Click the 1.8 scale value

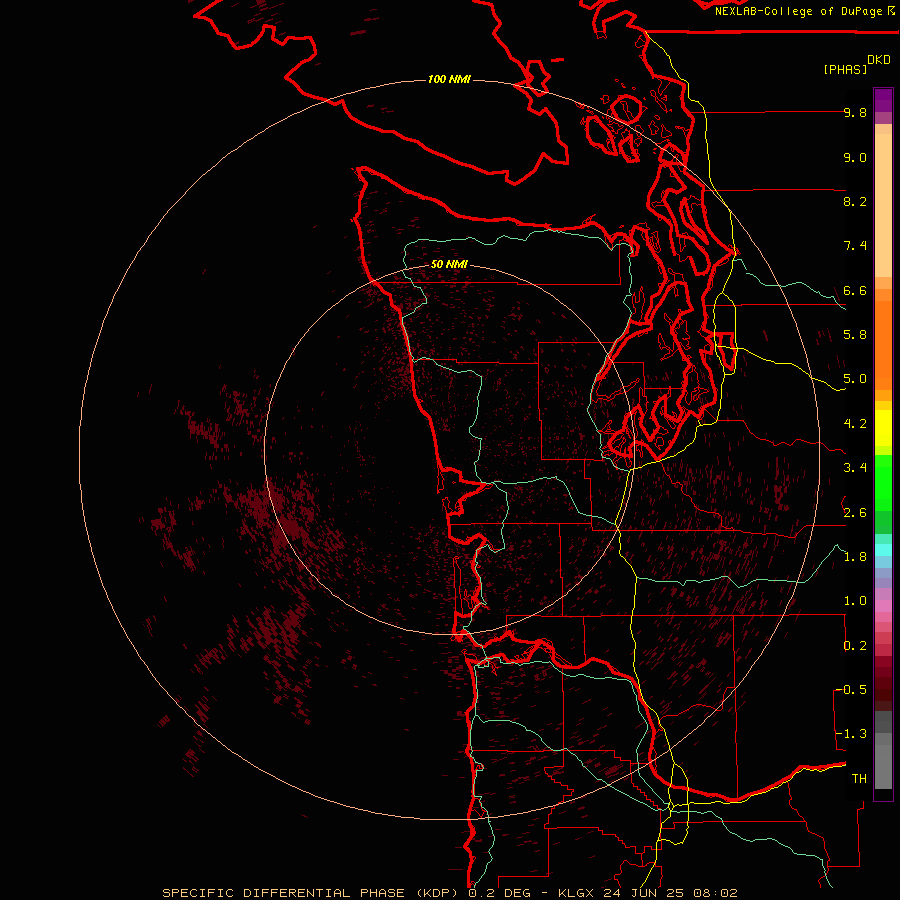coord(855,557)
